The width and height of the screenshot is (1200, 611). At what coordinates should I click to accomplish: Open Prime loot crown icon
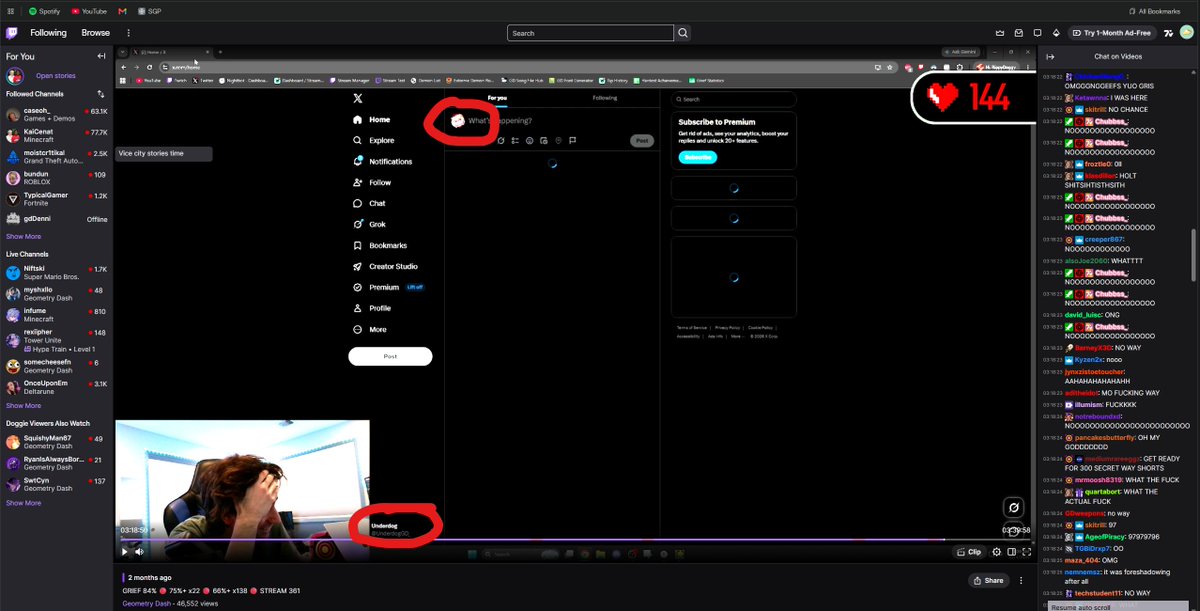(1001, 33)
